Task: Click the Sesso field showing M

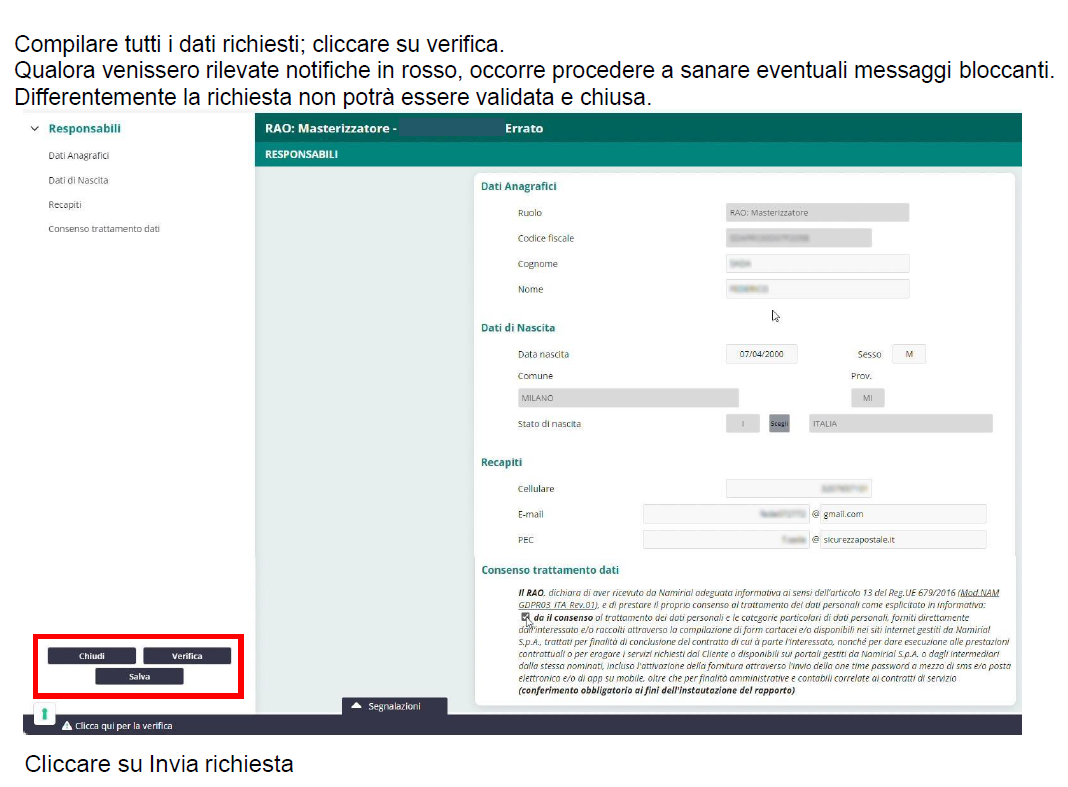Action: pos(909,354)
